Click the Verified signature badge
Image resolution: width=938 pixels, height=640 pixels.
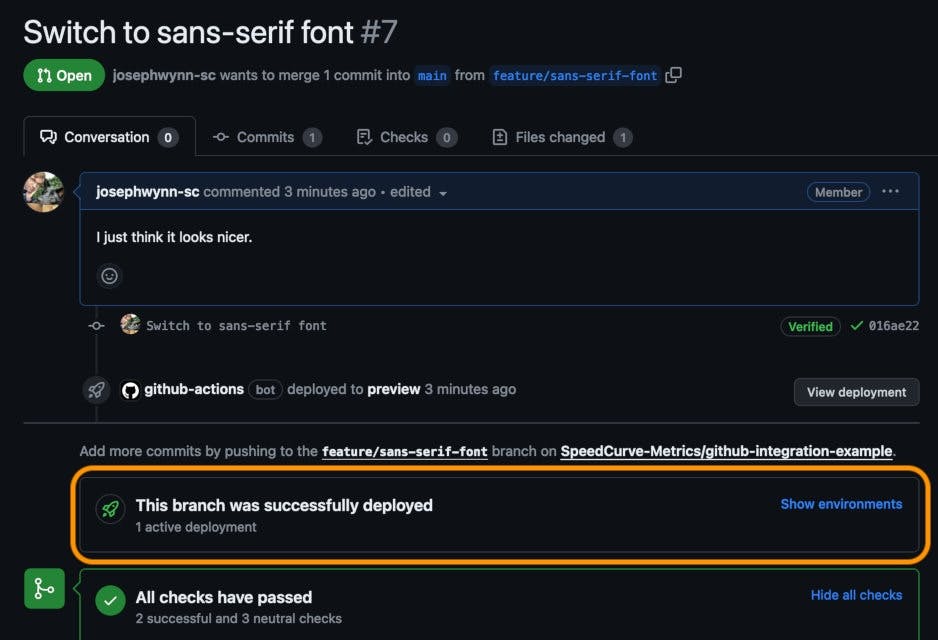point(810,326)
